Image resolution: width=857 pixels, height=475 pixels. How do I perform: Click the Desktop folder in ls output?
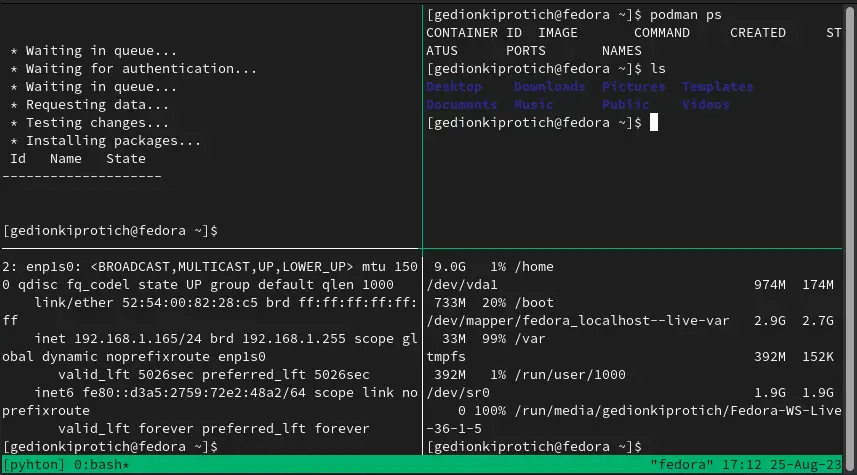pos(454,86)
